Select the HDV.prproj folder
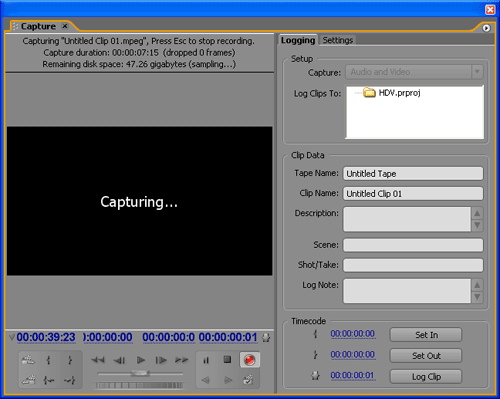This screenshot has height=399, width=500. [x=392, y=93]
